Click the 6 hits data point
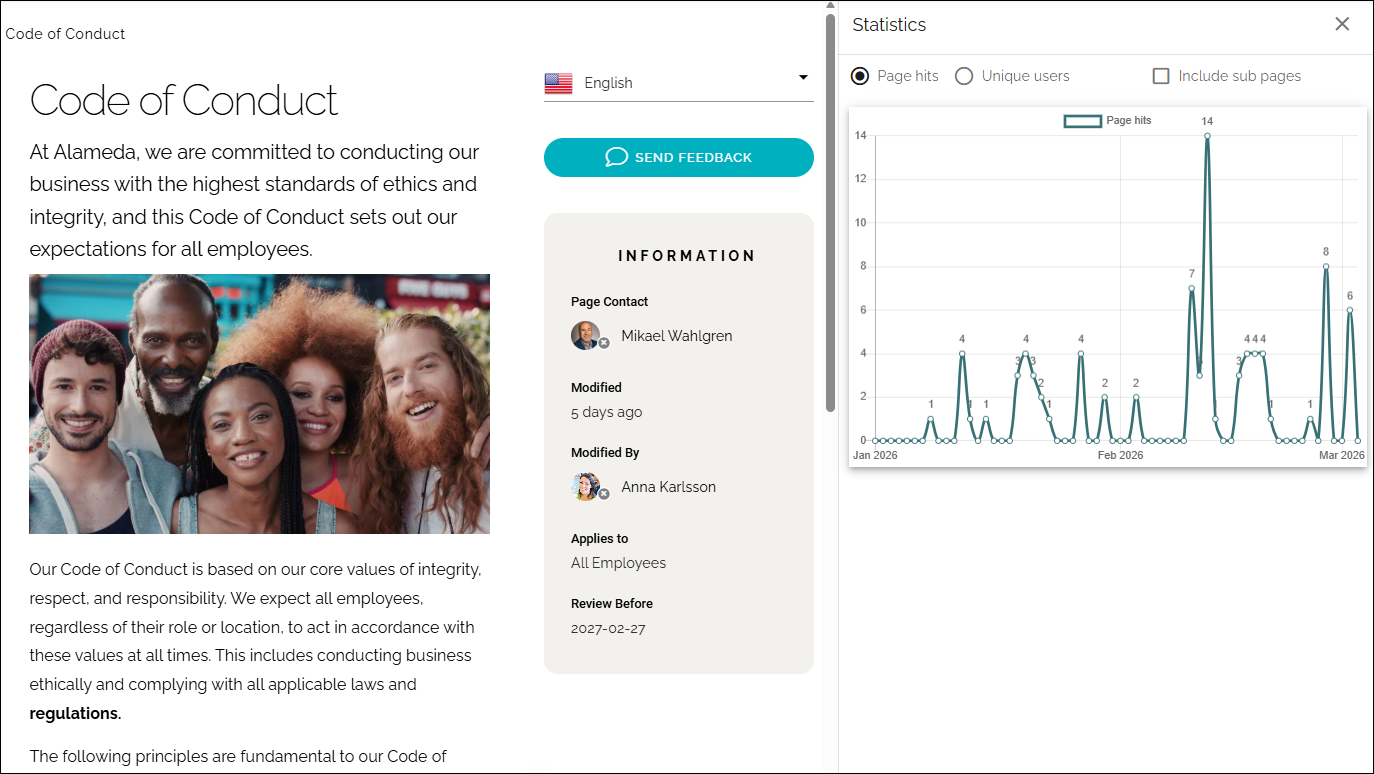Screen dimensions: 1374x774 pyautogui.click(x=1350, y=310)
